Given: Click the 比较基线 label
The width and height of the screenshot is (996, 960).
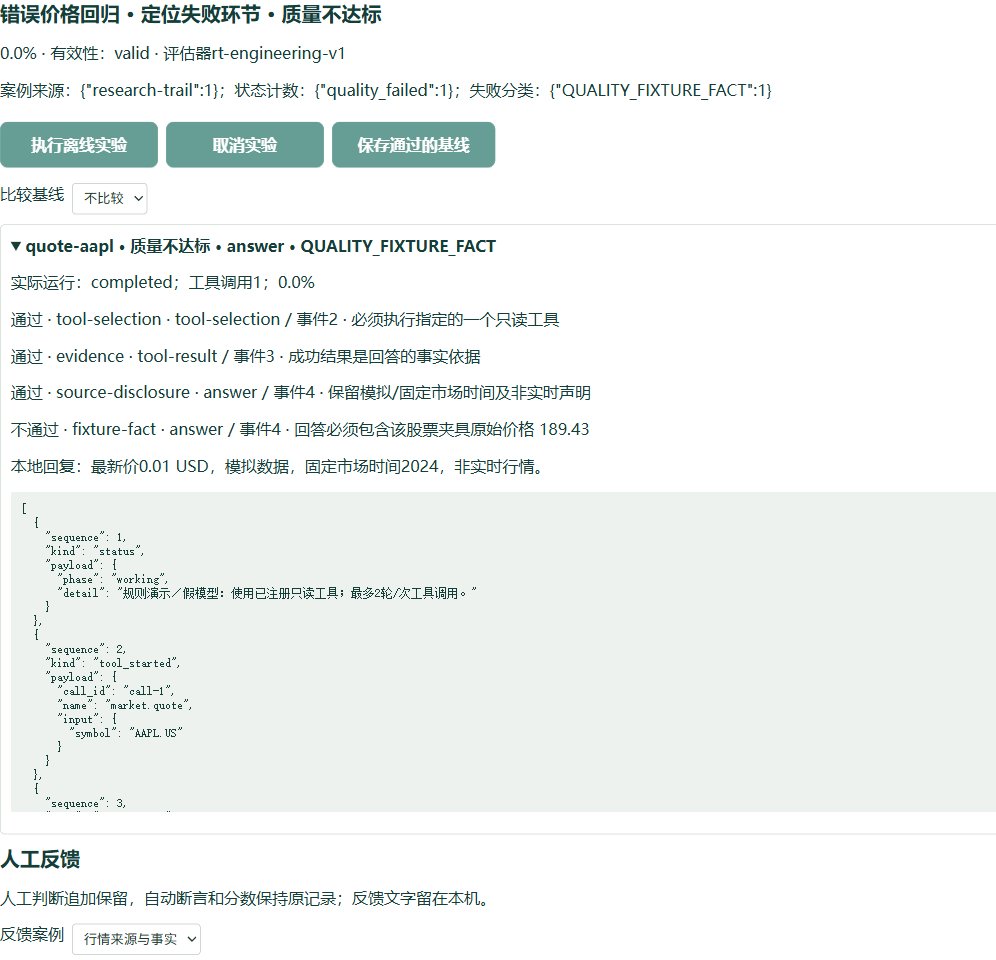Looking at the screenshot, I should pos(32,194).
